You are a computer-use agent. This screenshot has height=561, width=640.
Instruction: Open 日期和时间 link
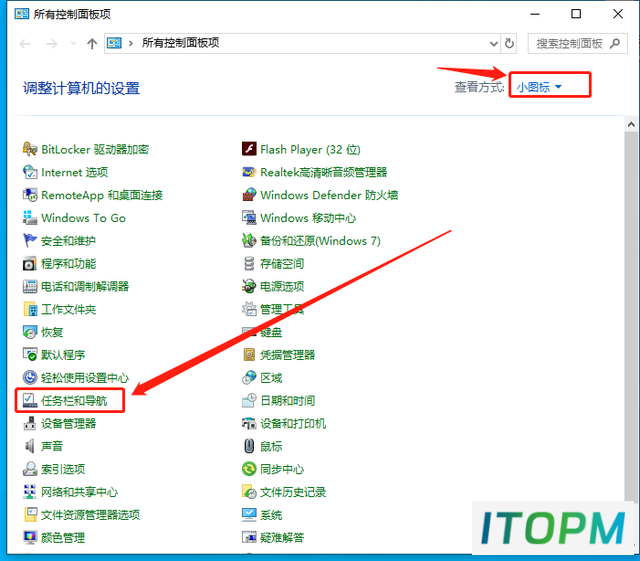pyautogui.click(x=288, y=401)
